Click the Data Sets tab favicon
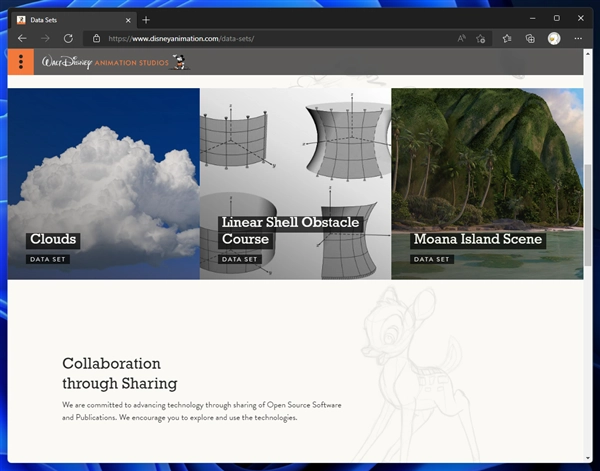 [21, 20]
